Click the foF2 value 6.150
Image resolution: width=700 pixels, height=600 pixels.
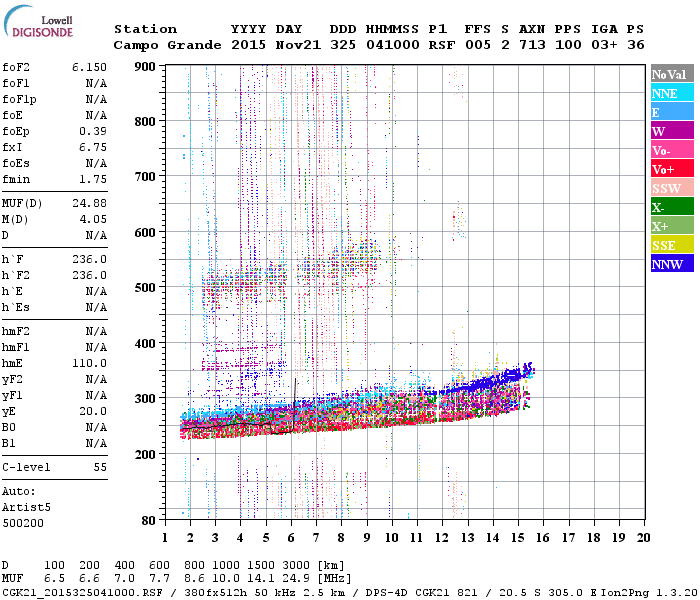[89, 67]
